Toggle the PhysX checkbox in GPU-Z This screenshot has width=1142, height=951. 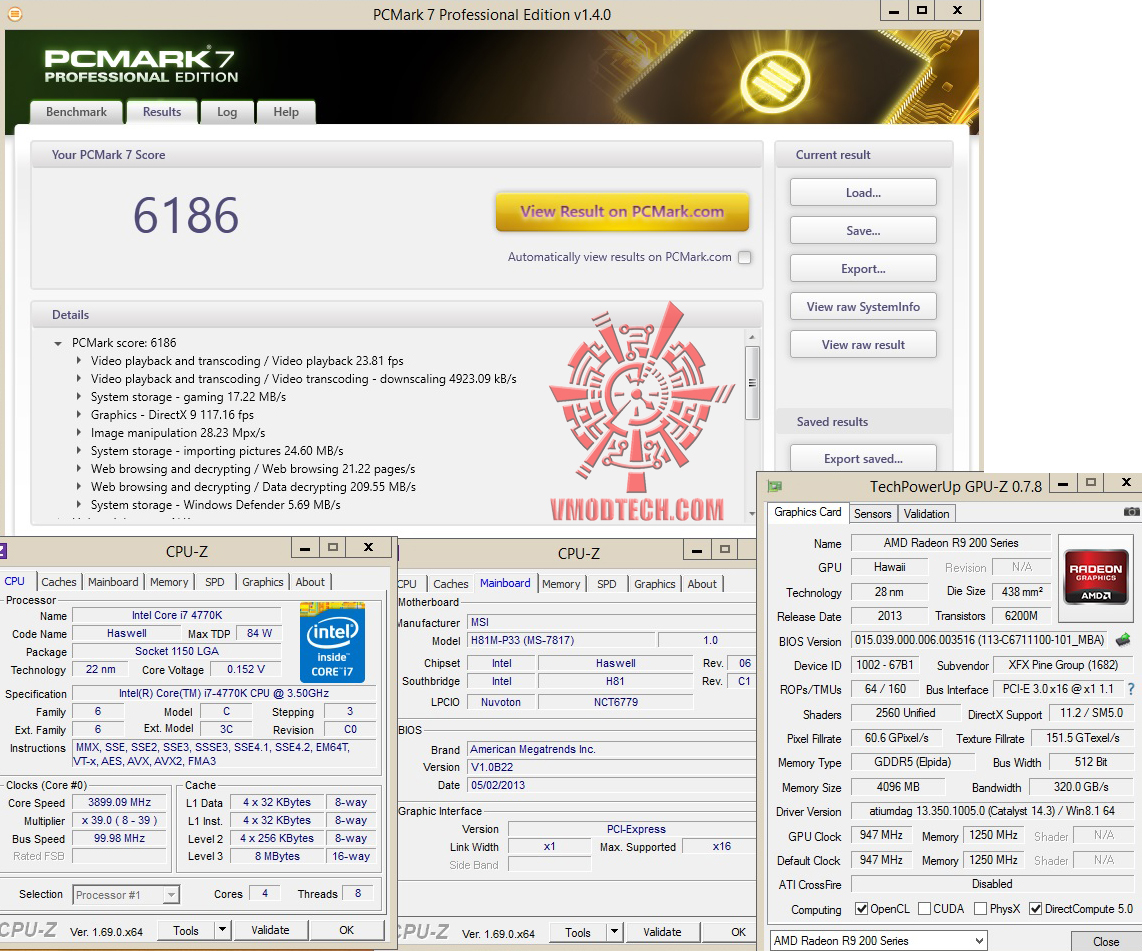point(980,909)
